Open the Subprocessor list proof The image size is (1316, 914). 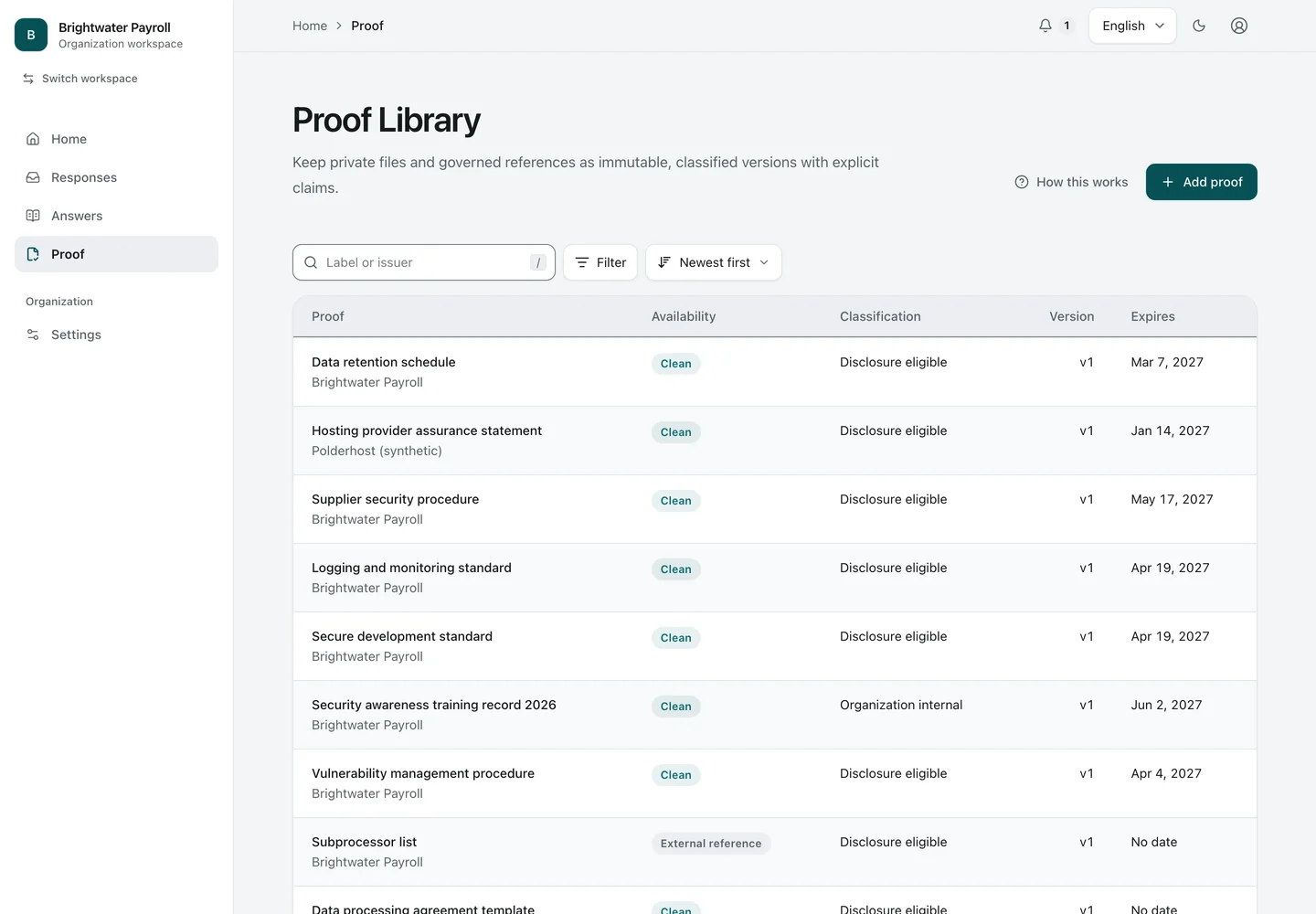tap(775, 852)
